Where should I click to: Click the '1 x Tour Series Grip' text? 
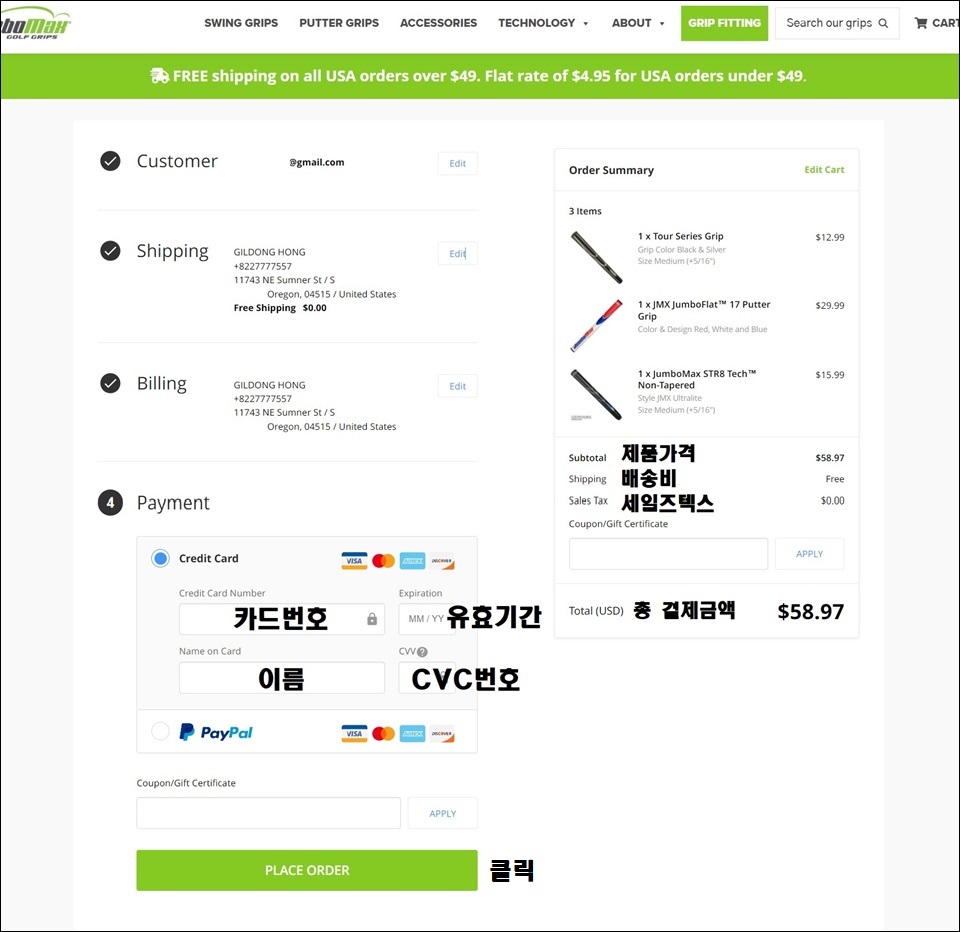tap(680, 236)
